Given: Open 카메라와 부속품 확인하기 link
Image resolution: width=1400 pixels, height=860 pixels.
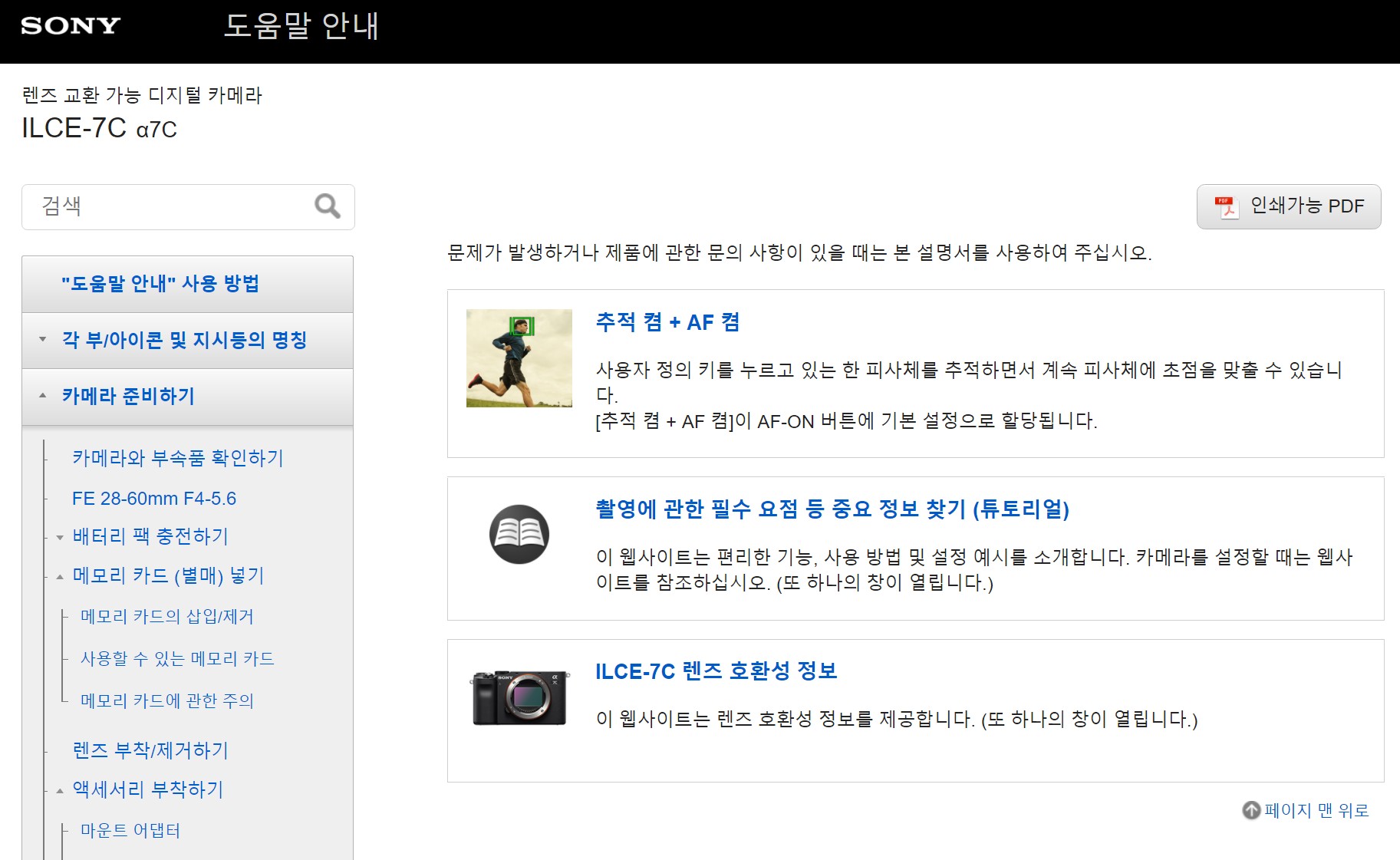Looking at the screenshot, I should 178,458.
